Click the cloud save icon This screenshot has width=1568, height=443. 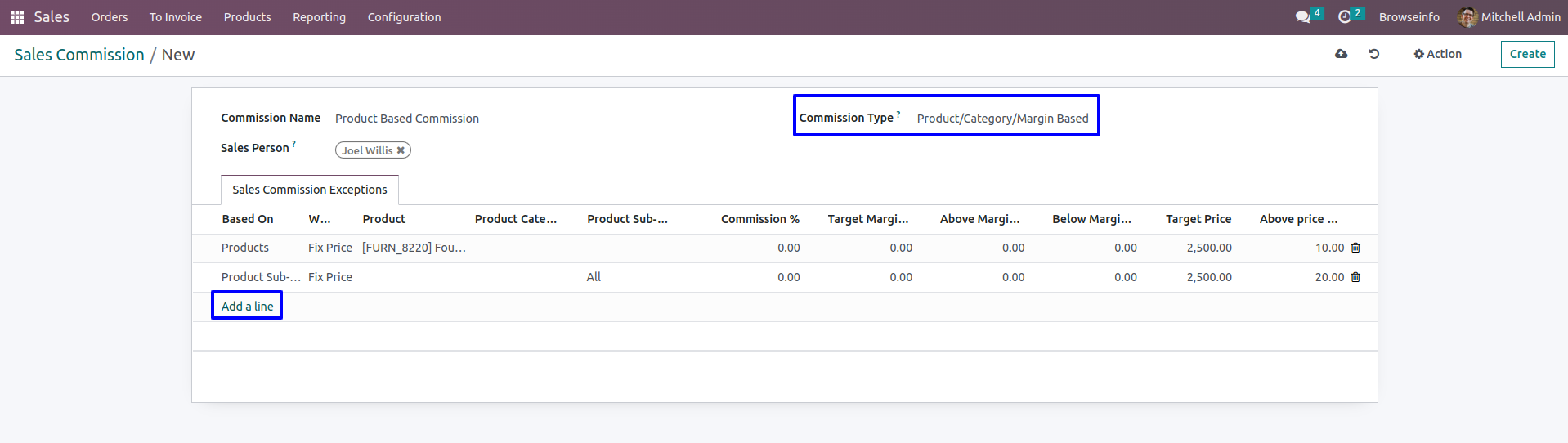[x=1341, y=54]
